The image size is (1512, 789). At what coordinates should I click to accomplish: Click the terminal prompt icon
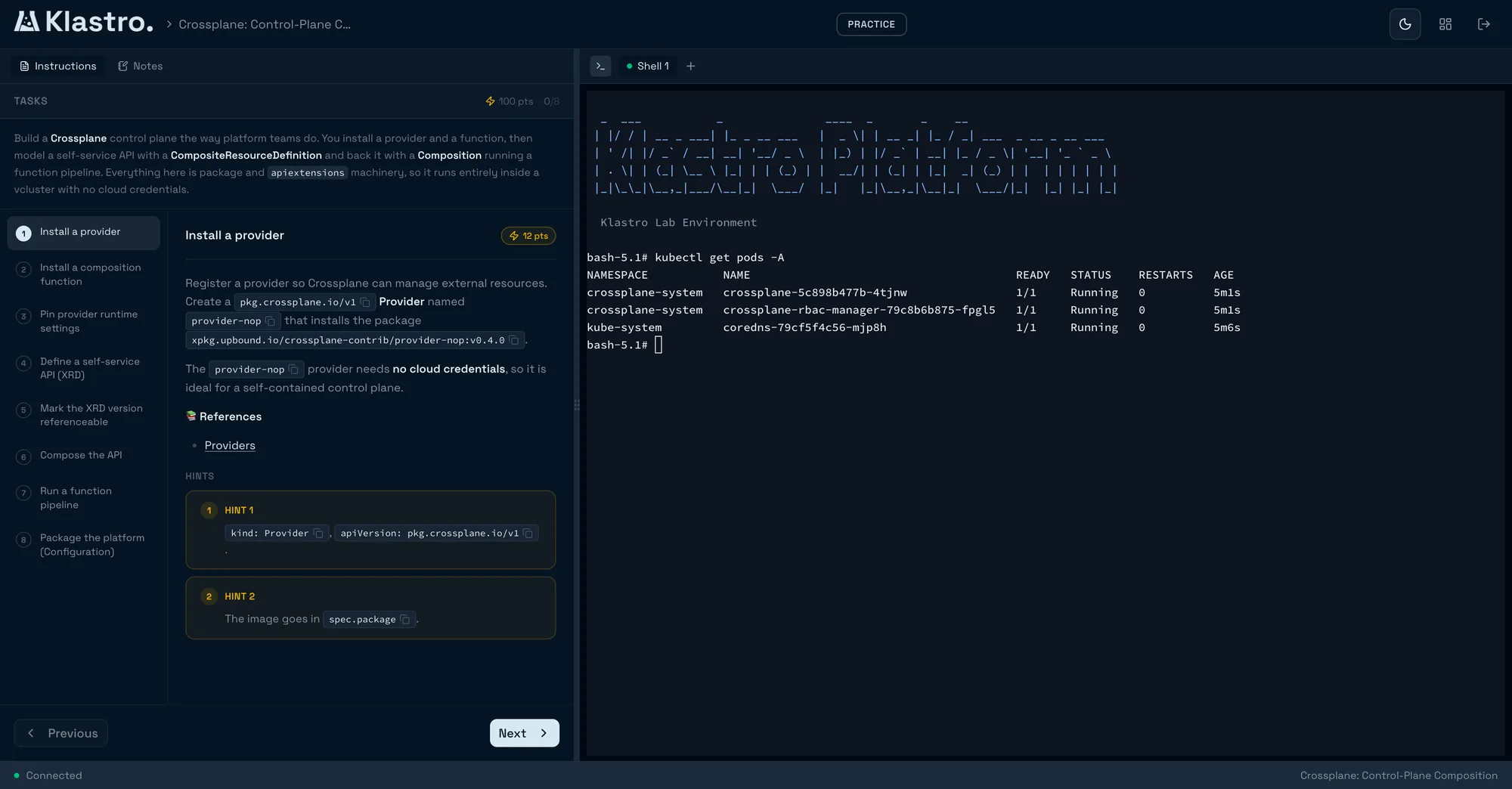[x=600, y=66]
